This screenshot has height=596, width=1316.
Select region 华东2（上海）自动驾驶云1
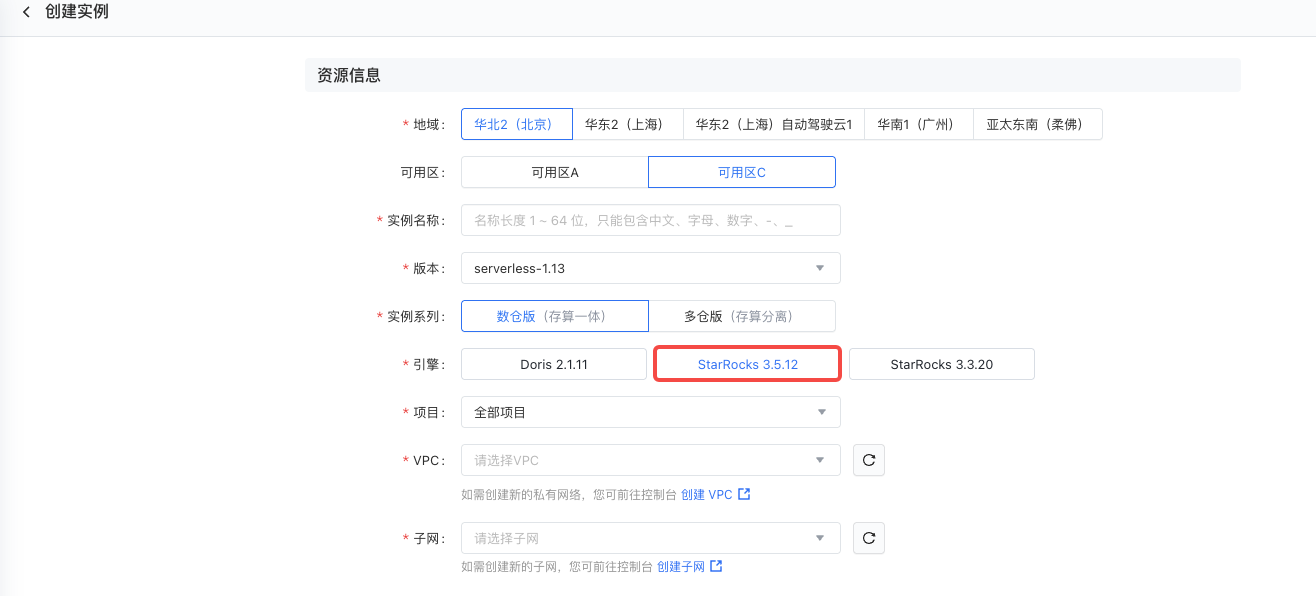[x=774, y=124]
